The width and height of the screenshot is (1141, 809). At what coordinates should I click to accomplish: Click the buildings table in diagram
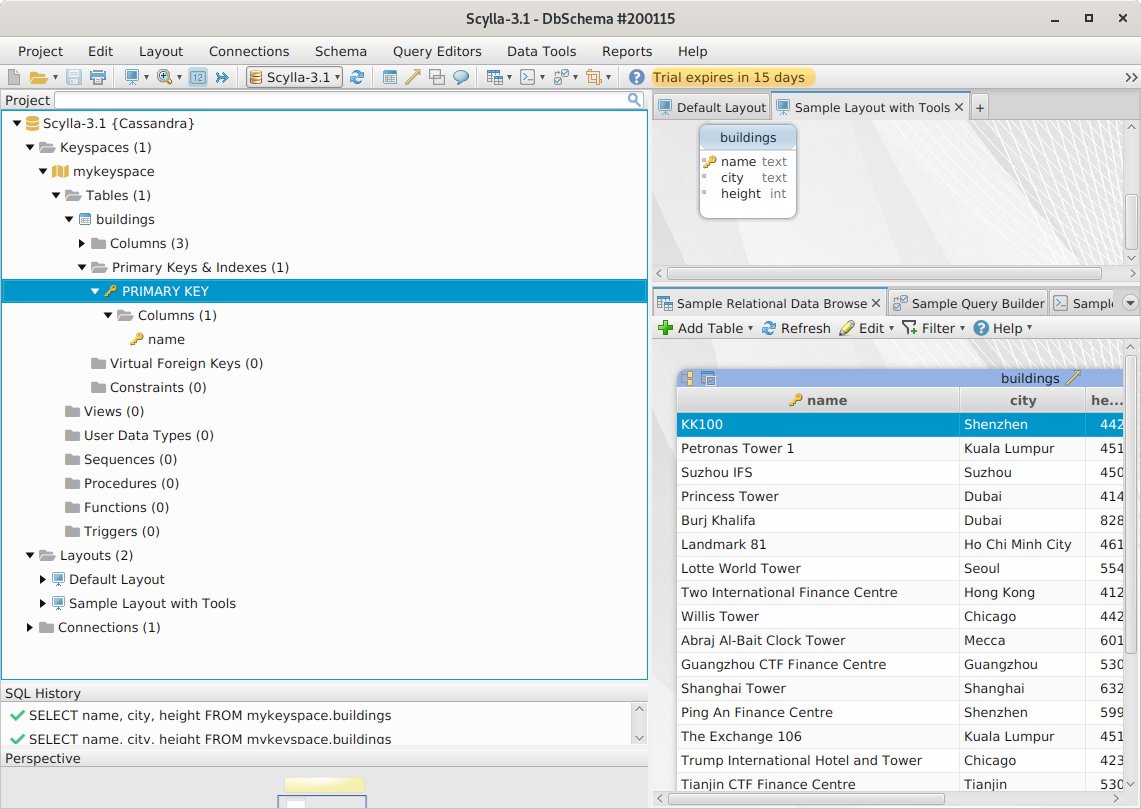(x=748, y=171)
